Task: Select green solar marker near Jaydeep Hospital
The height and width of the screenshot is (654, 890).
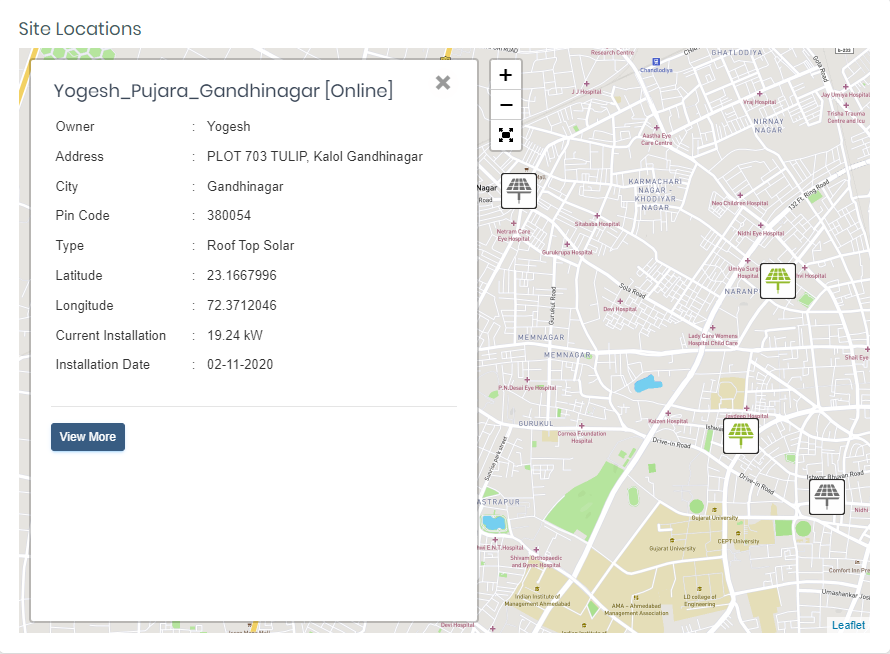Action: point(740,434)
